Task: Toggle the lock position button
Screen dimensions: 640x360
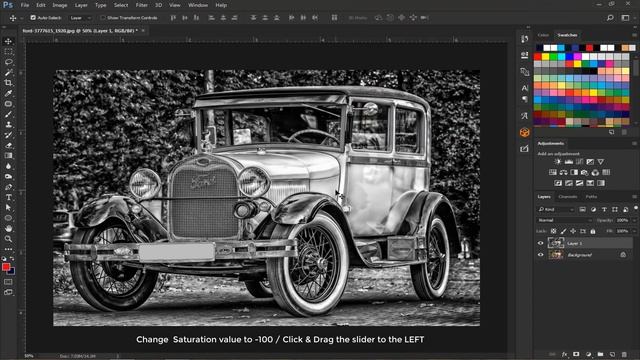Action: (x=573, y=231)
